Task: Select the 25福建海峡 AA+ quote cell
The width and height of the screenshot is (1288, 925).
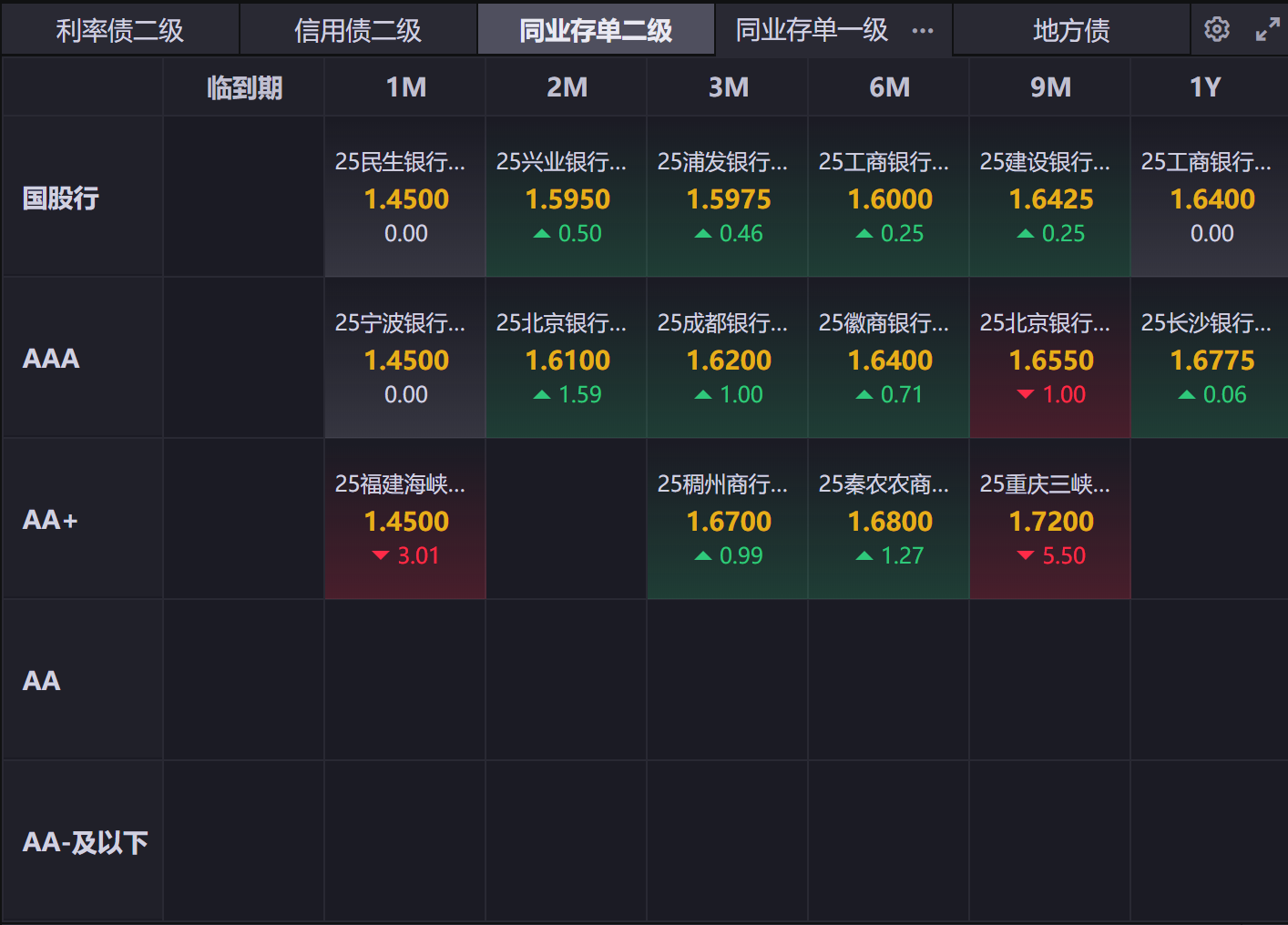Action: click(405, 519)
